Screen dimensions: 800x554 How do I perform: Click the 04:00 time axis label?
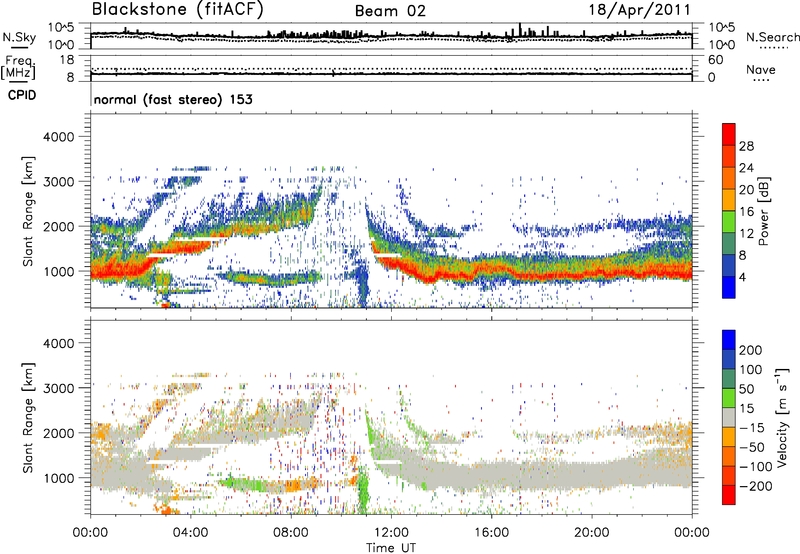click(x=190, y=533)
